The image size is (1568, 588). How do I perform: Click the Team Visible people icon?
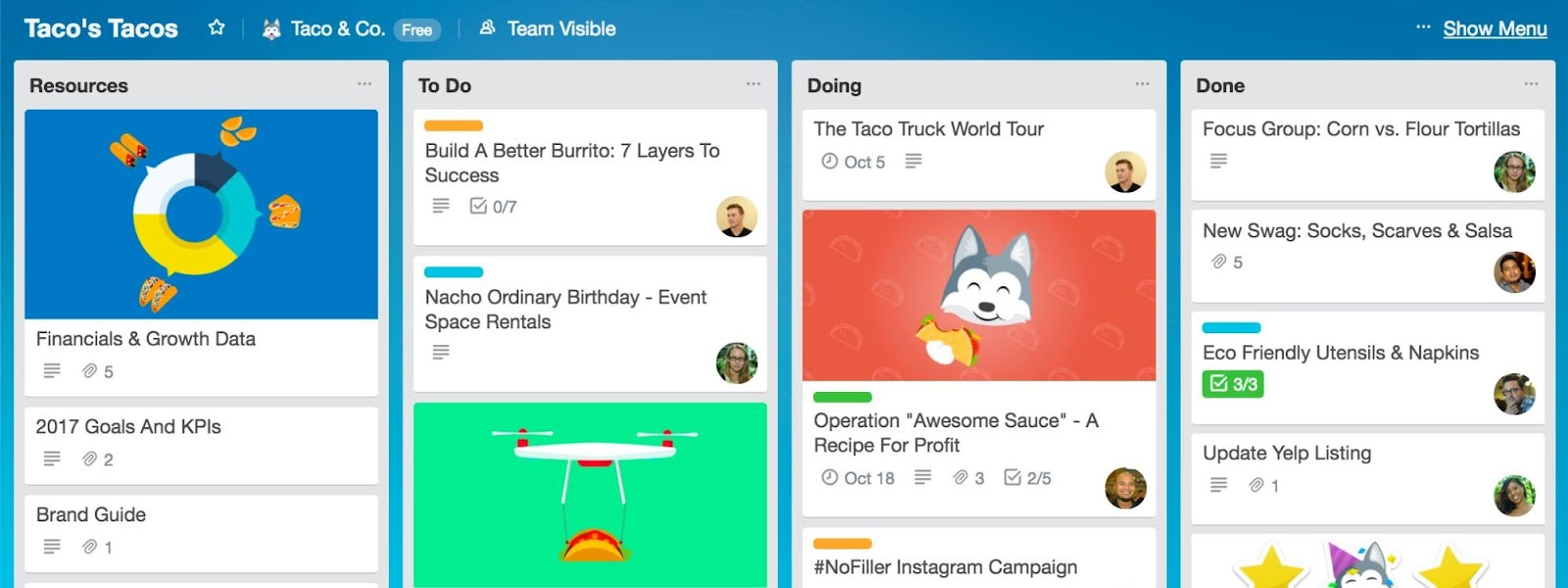pos(487,28)
